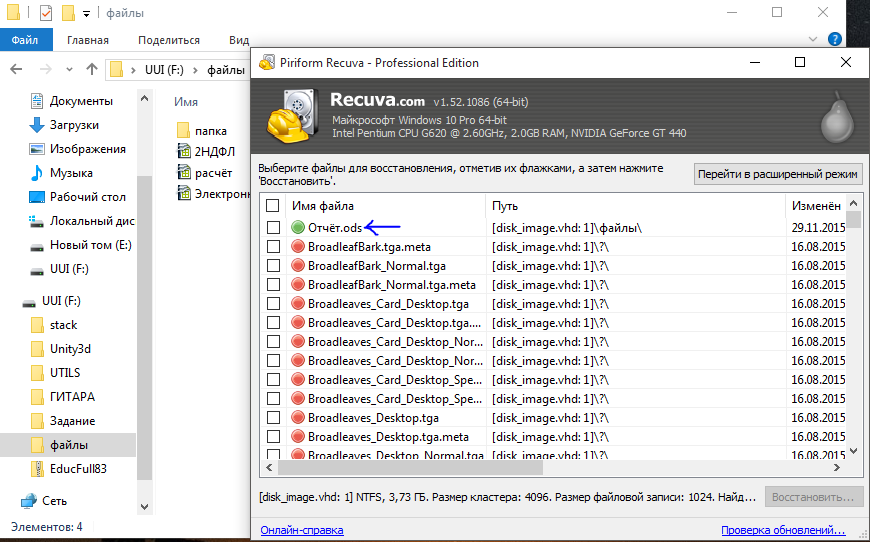This screenshot has width=870, height=542.
Task: Open the Файл ribbon tab
Action: [25, 40]
